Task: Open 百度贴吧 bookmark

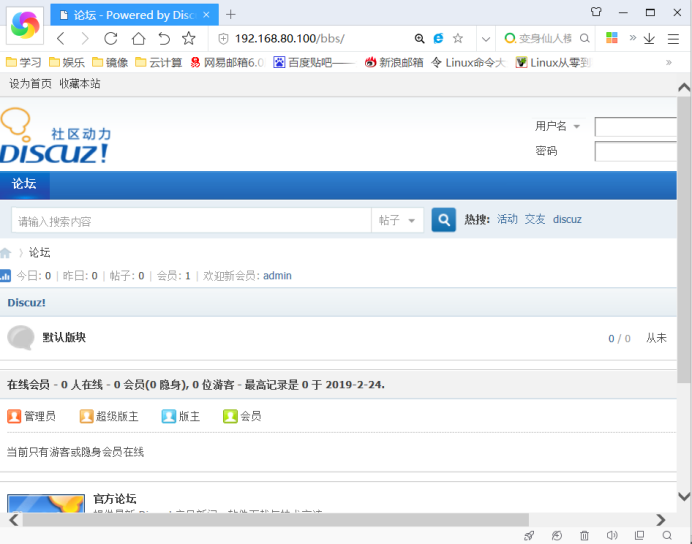Action: 314,63
